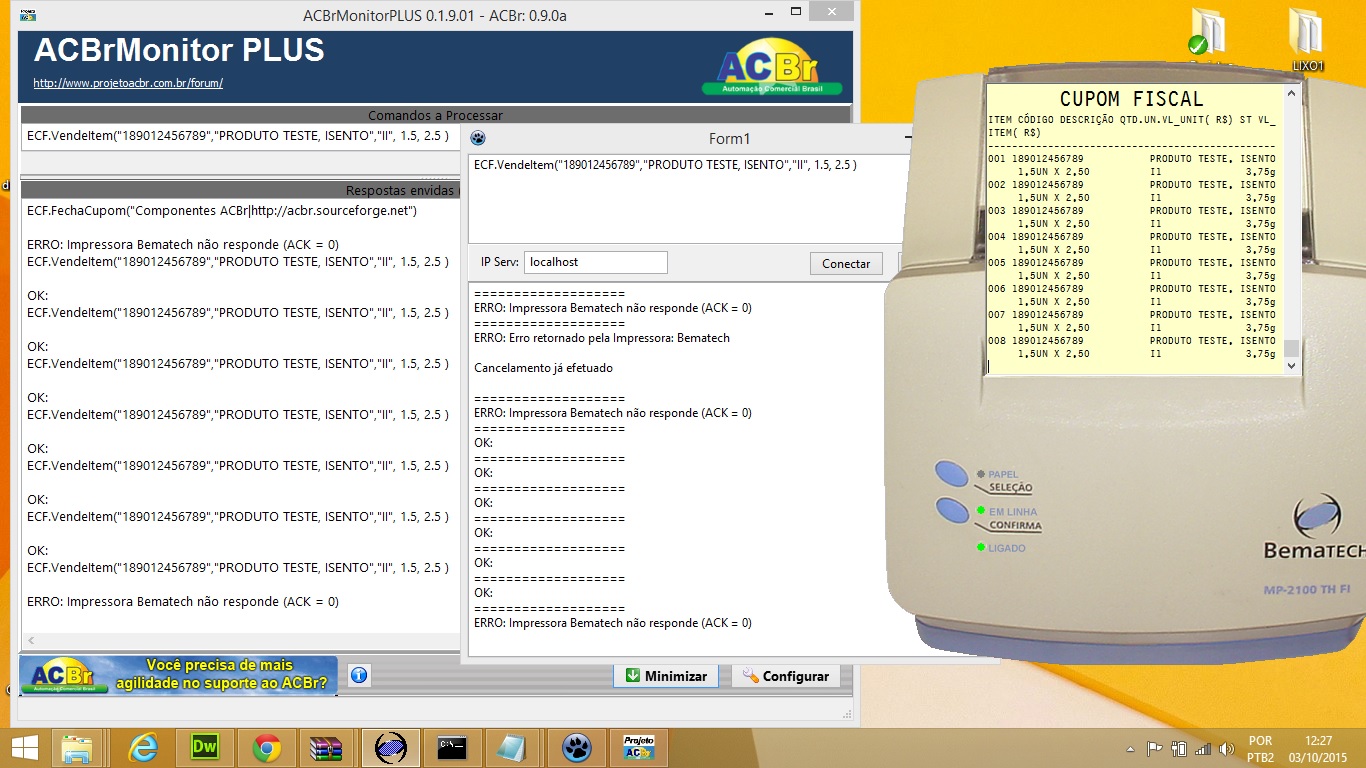
Task: Click the receipt scrollbar down arrow
Action: (x=1291, y=366)
